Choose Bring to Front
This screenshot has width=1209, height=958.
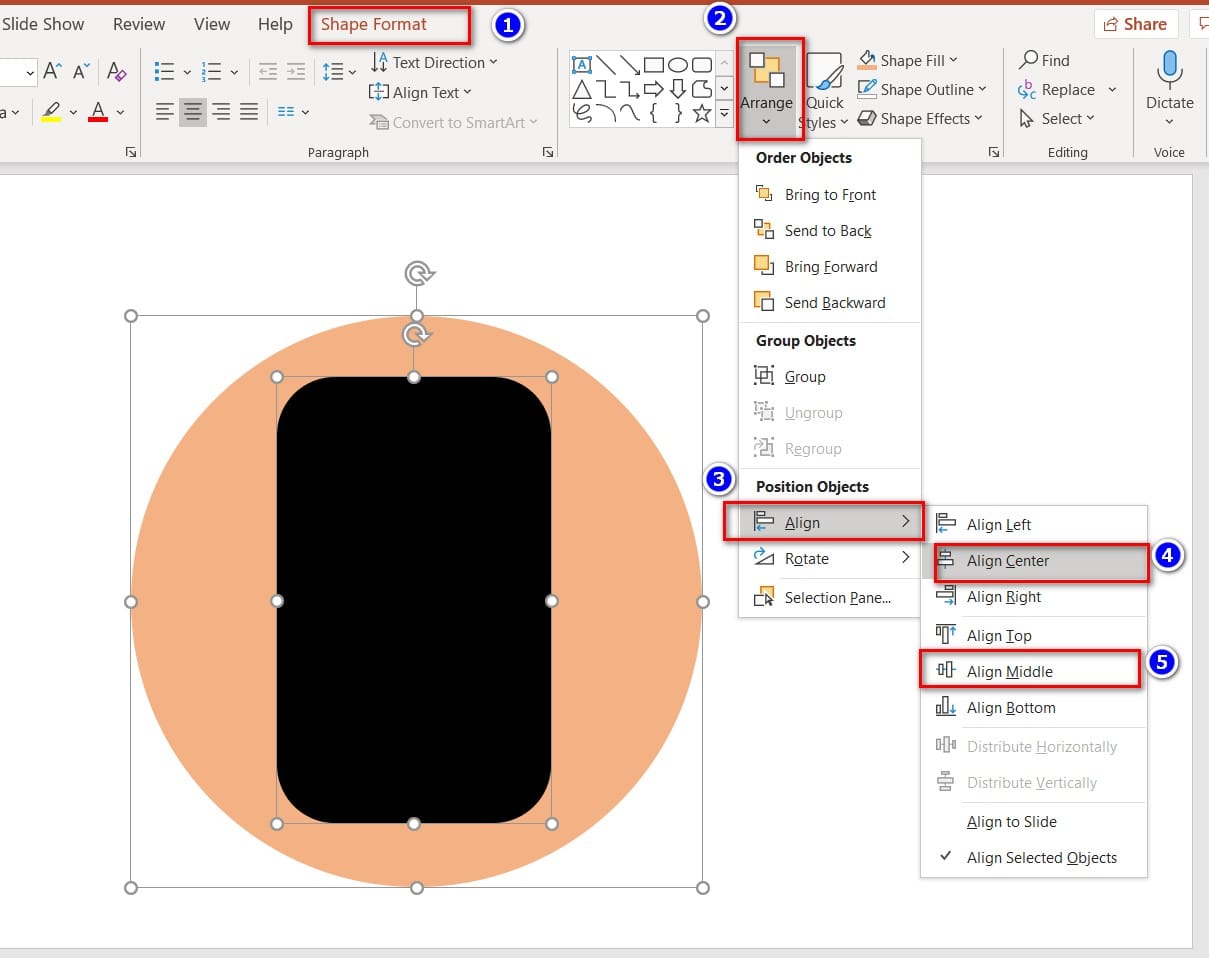[829, 195]
